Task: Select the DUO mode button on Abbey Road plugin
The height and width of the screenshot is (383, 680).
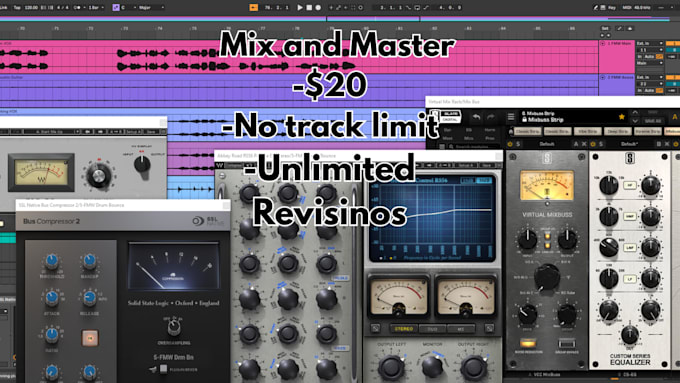Action: (x=432, y=329)
